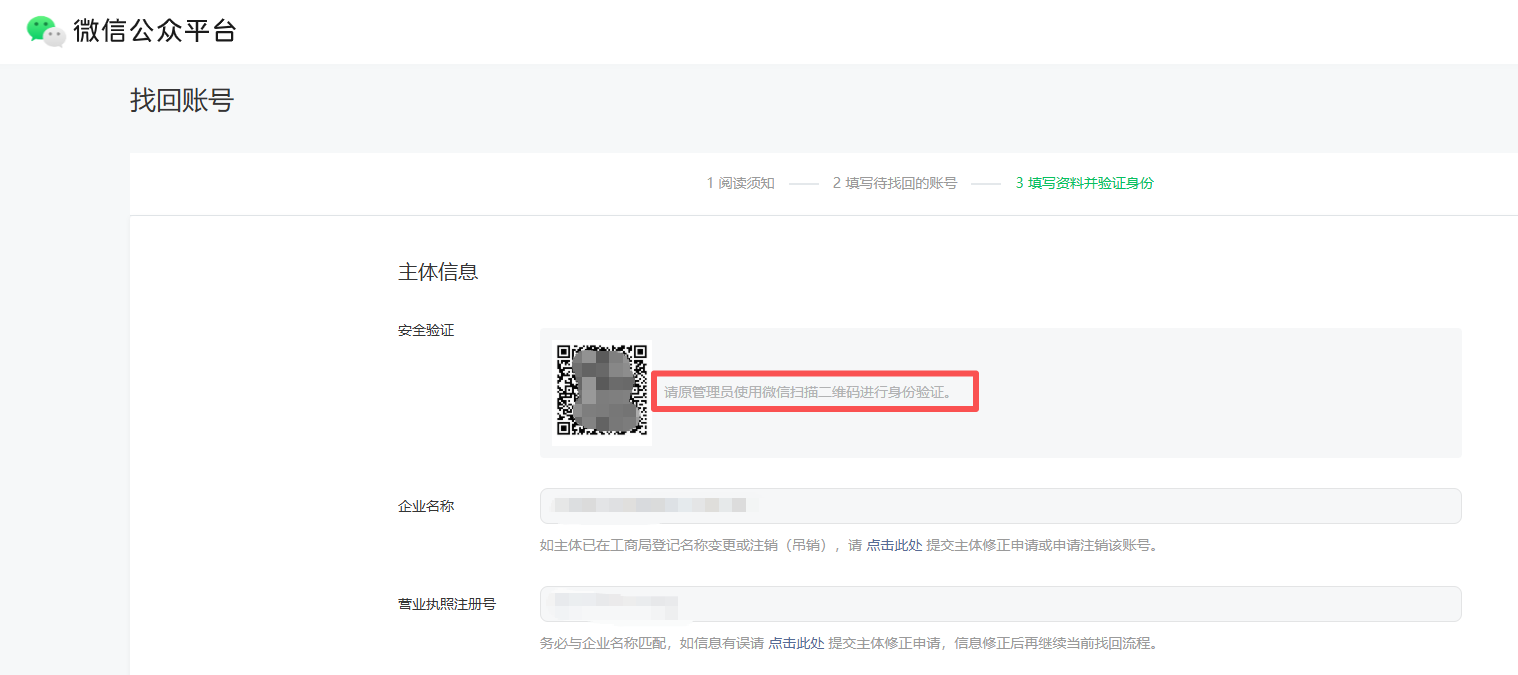Go to step 2 填写待找回的账号
This screenshot has height=675, width=1518.
(894, 183)
